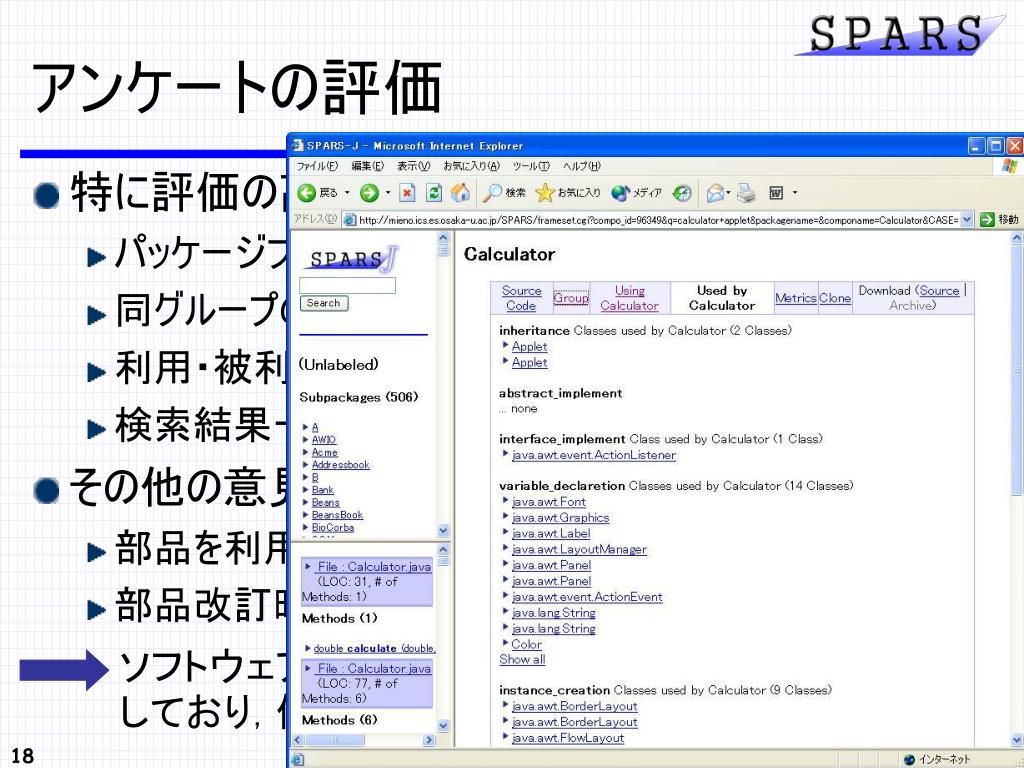Screen dimensions: 1024x768
Task: Open the Calculator.java file with LOC 31
Action: point(374,567)
